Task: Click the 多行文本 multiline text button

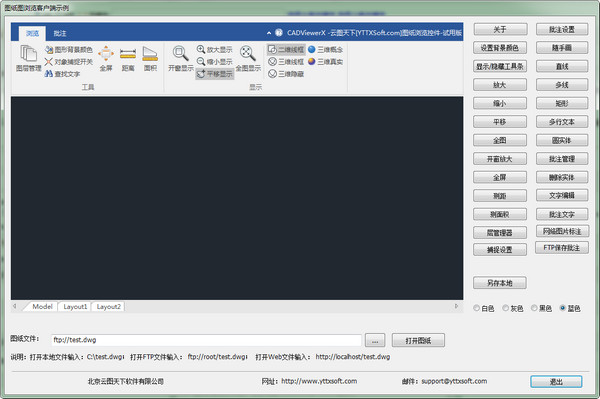Action: pos(562,122)
